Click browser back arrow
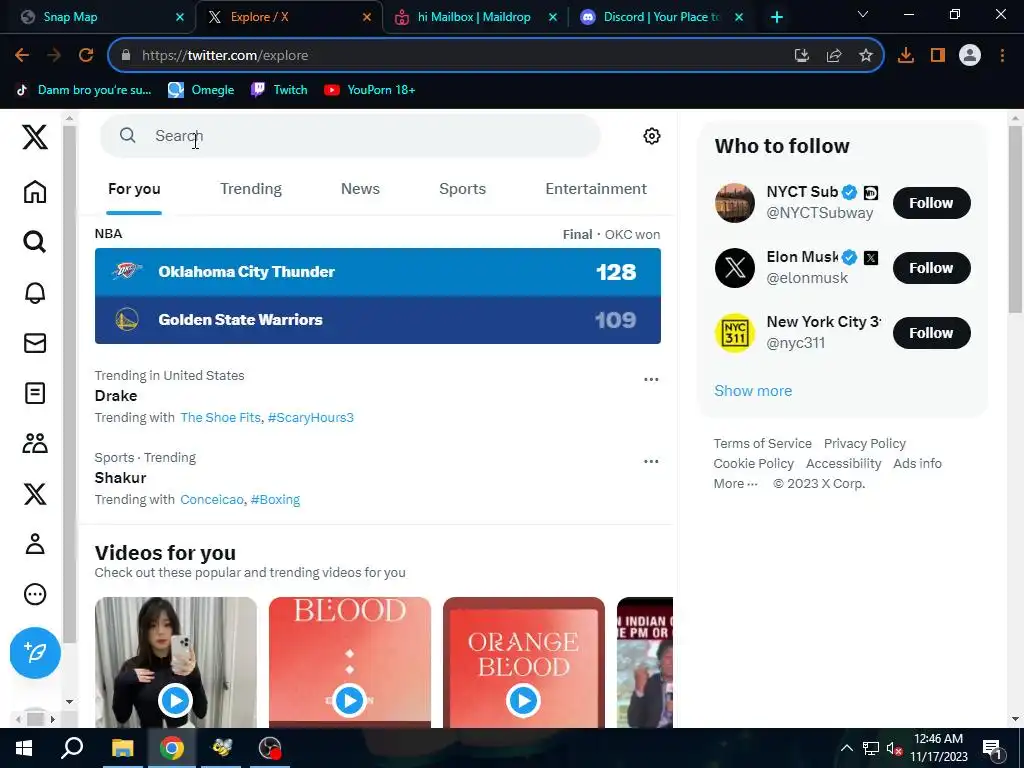Viewport: 1024px width, 768px height. pos(22,56)
